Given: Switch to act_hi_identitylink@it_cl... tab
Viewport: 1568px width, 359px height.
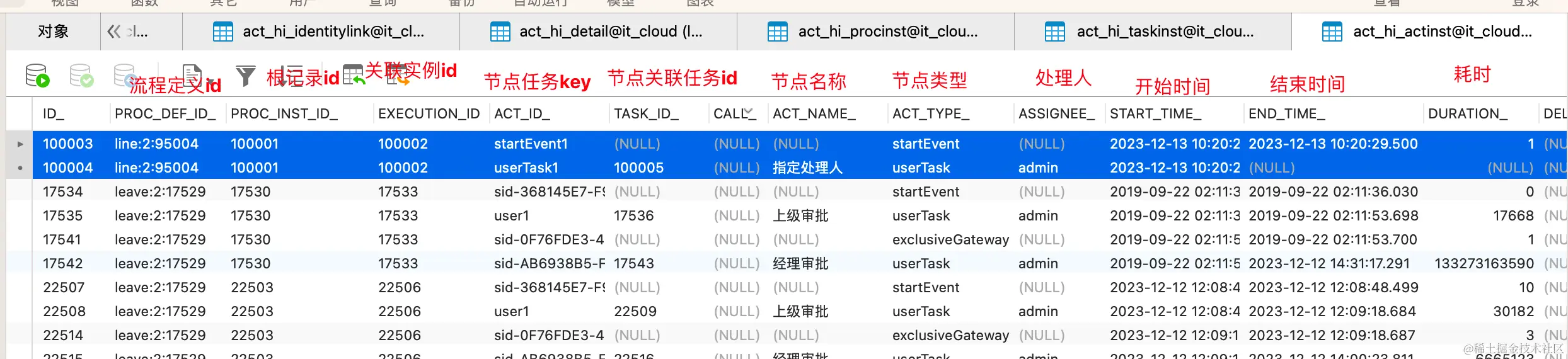Looking at the screenshot, I should pos(321,31).
